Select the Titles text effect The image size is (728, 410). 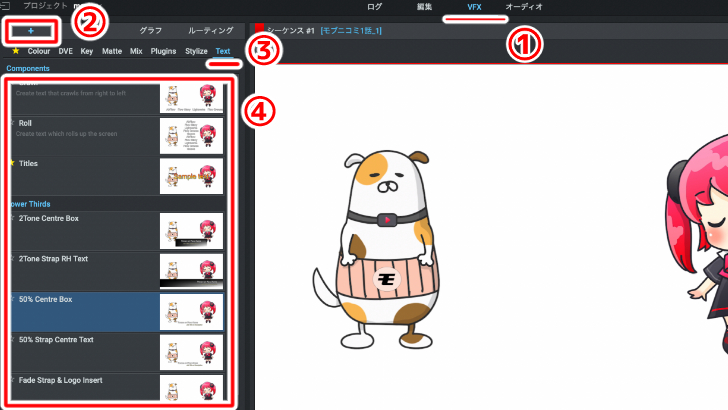tap(118, 176)
